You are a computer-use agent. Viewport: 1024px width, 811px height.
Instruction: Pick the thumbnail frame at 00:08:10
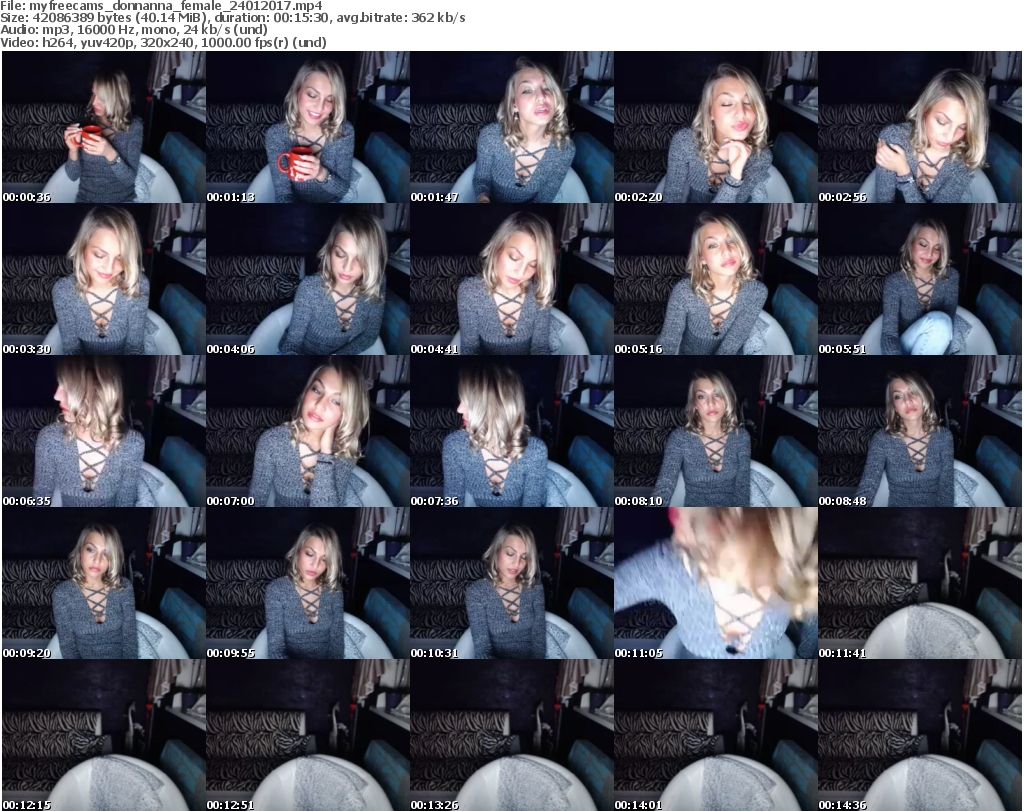716,431
